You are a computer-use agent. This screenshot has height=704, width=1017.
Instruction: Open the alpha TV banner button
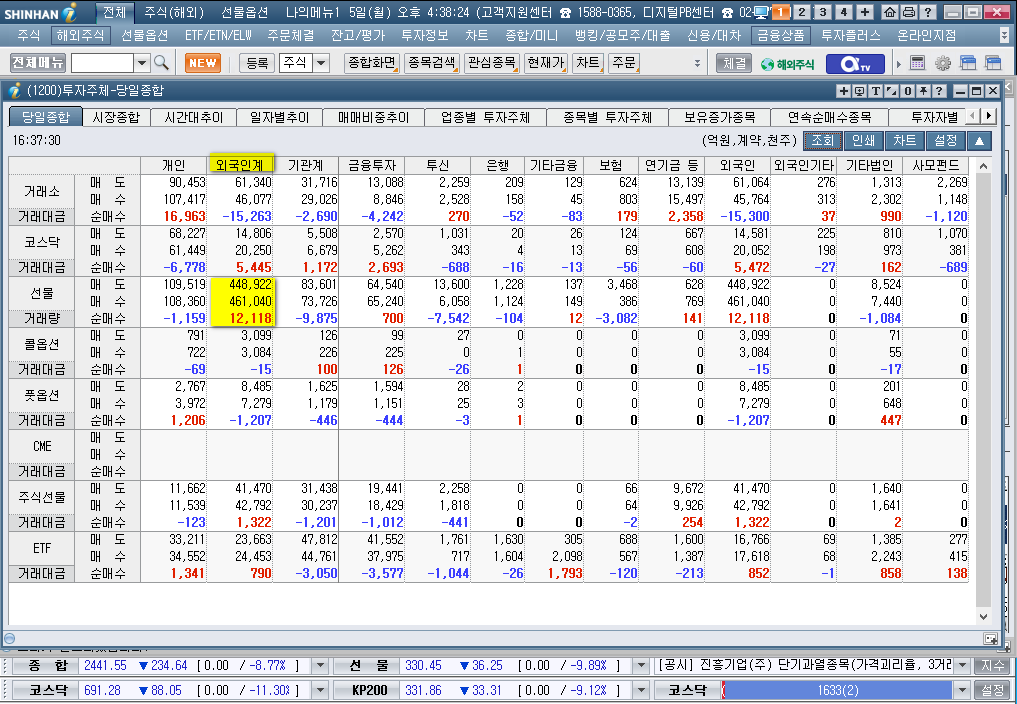pyautogui.click(x=855, y=64)
